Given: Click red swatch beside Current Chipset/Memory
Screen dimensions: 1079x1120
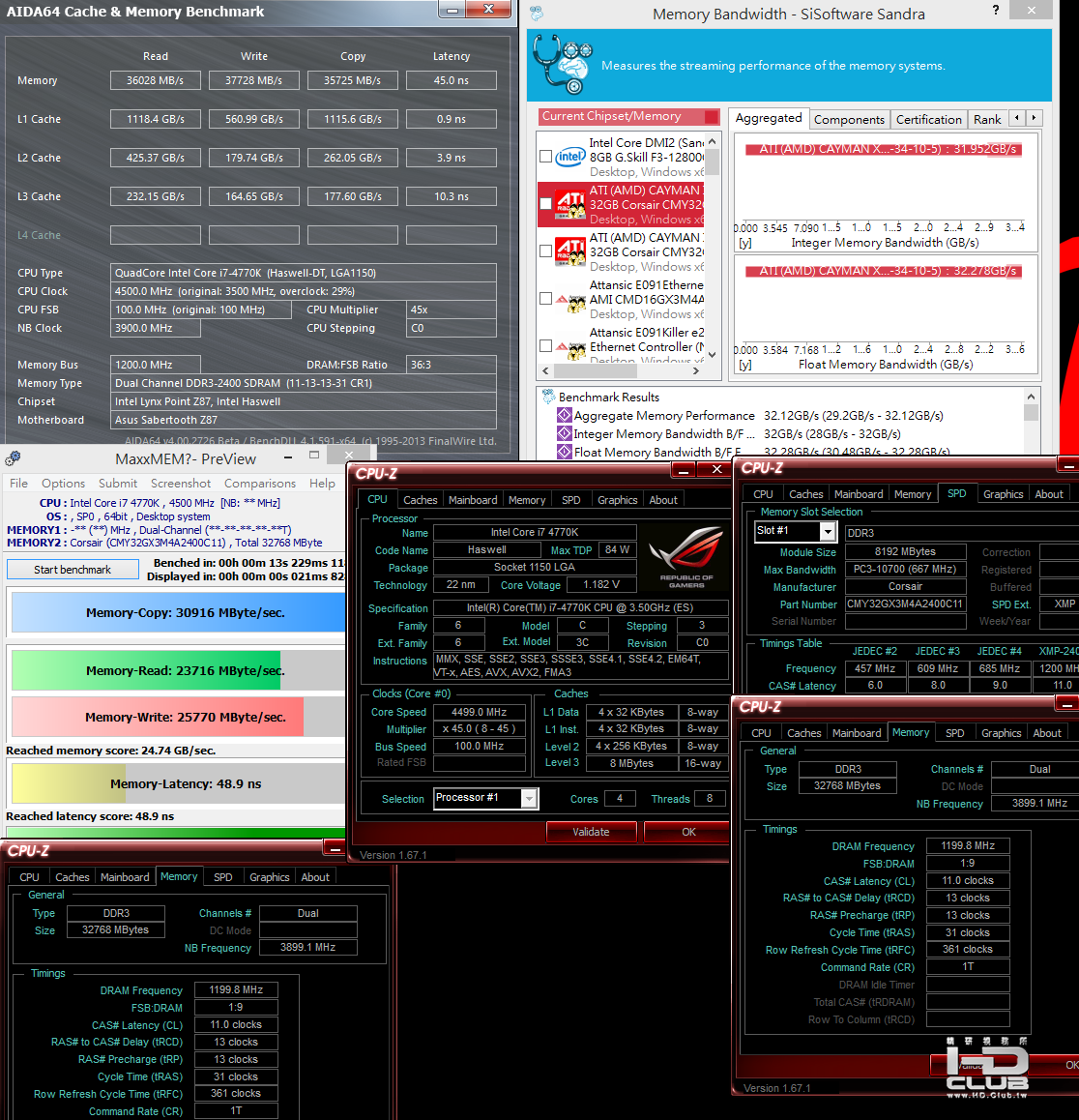Looking at the screenshot, I should tap(712, 116).
